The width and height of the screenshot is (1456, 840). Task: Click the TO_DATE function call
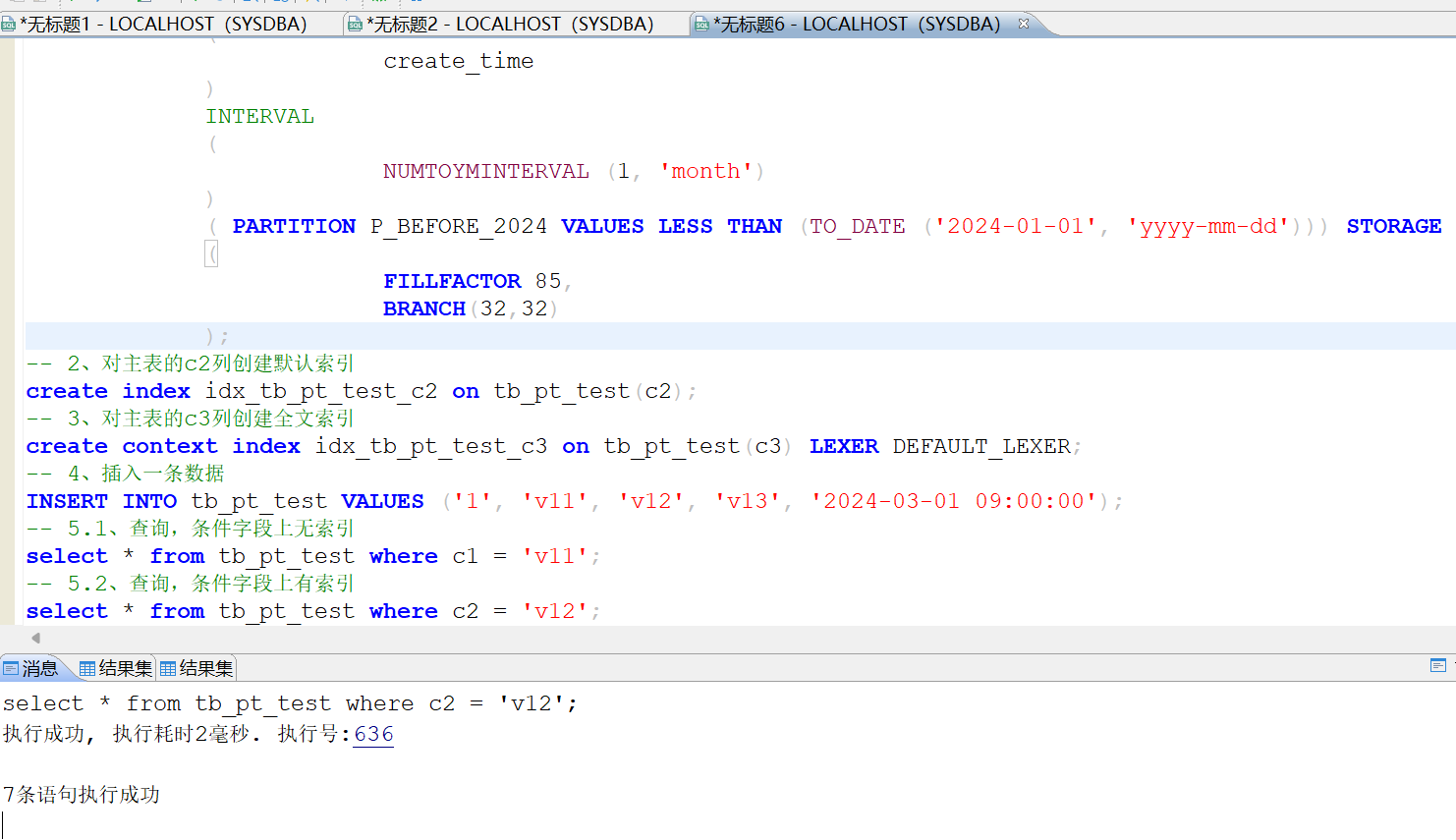pos(858,226)
